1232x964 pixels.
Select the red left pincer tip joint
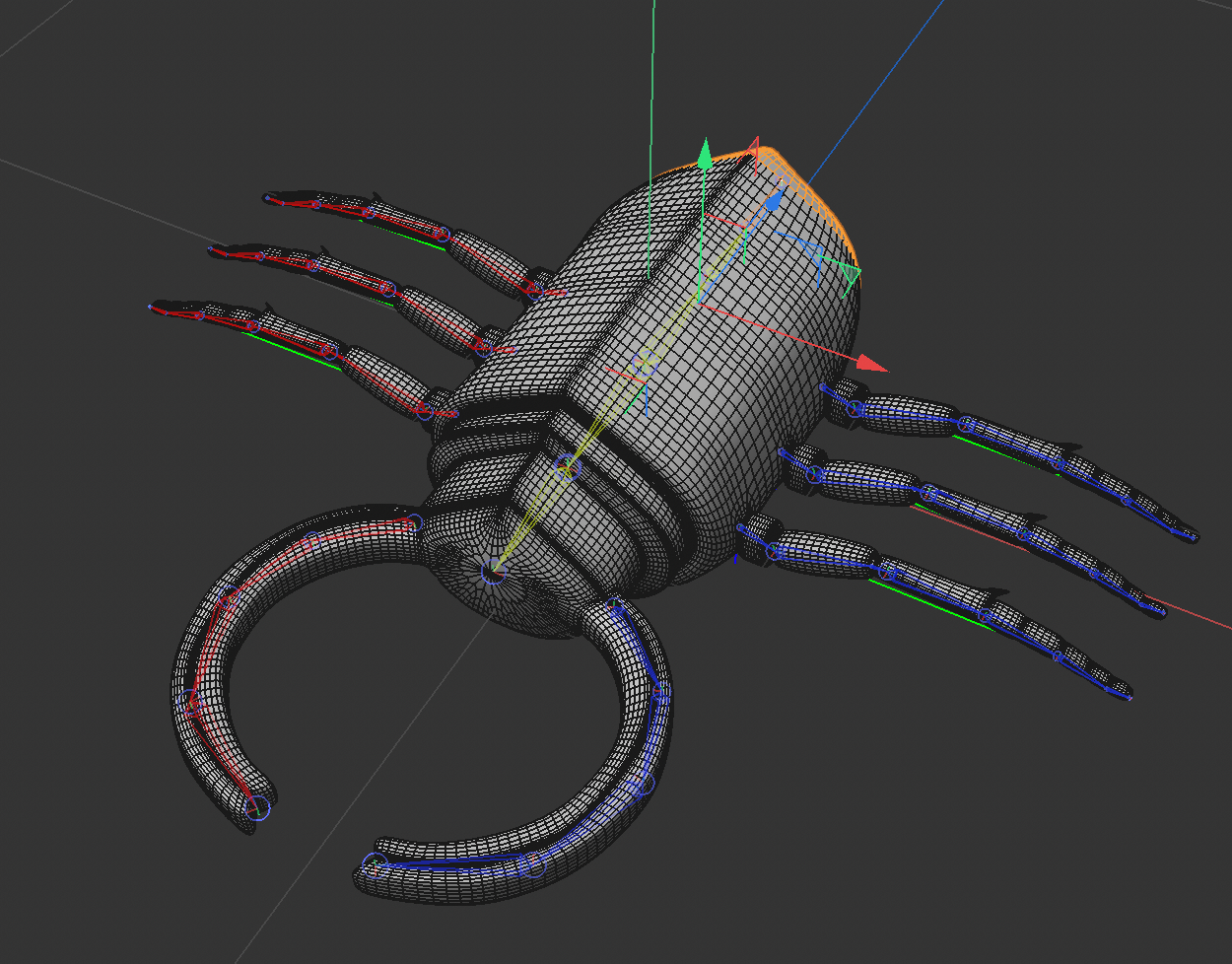click(x=256, y=808)
